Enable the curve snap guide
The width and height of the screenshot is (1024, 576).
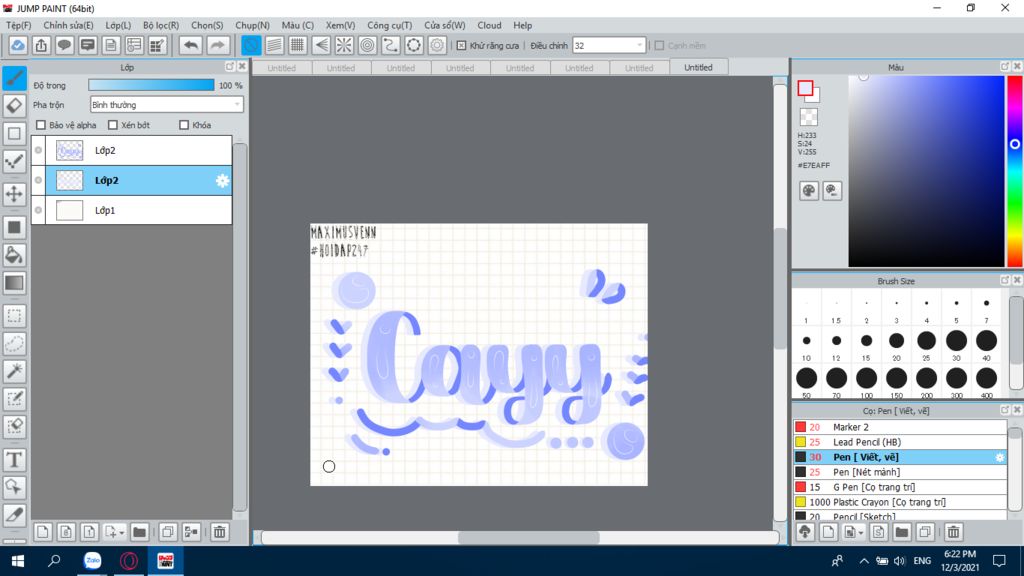pos(391,45)
